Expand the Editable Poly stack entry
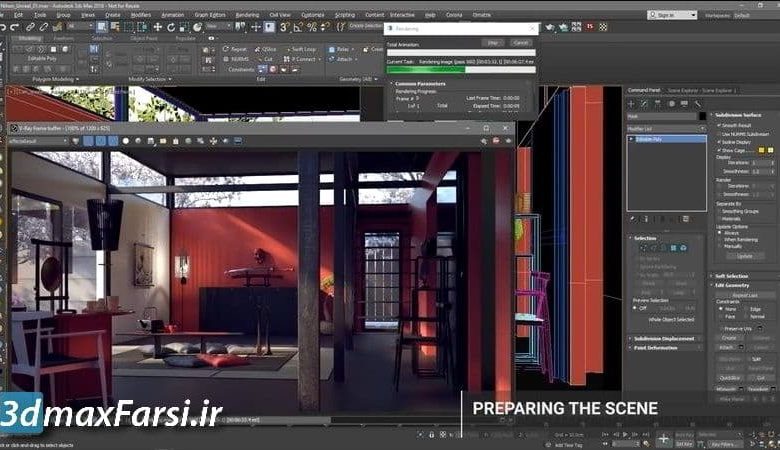This screenshot has width=780, height=450. point(631,139)
